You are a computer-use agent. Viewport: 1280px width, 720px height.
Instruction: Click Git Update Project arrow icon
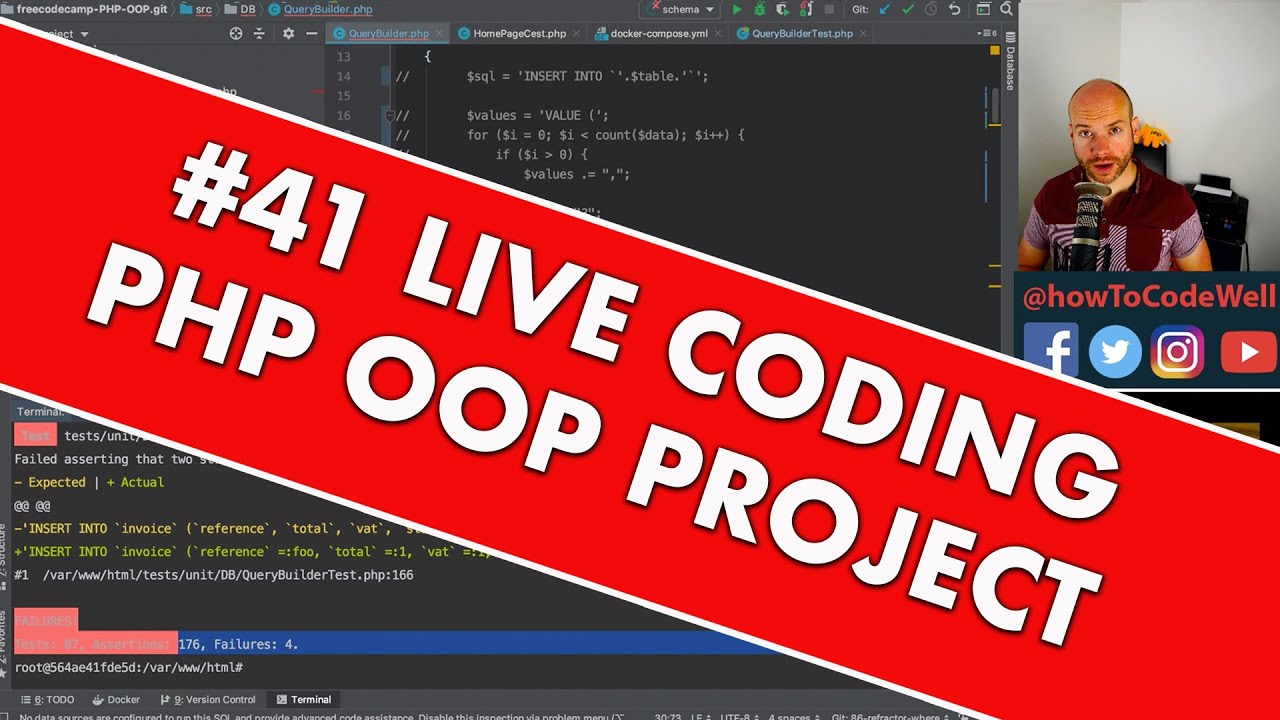pyautogui.click(x=885, y=9)
